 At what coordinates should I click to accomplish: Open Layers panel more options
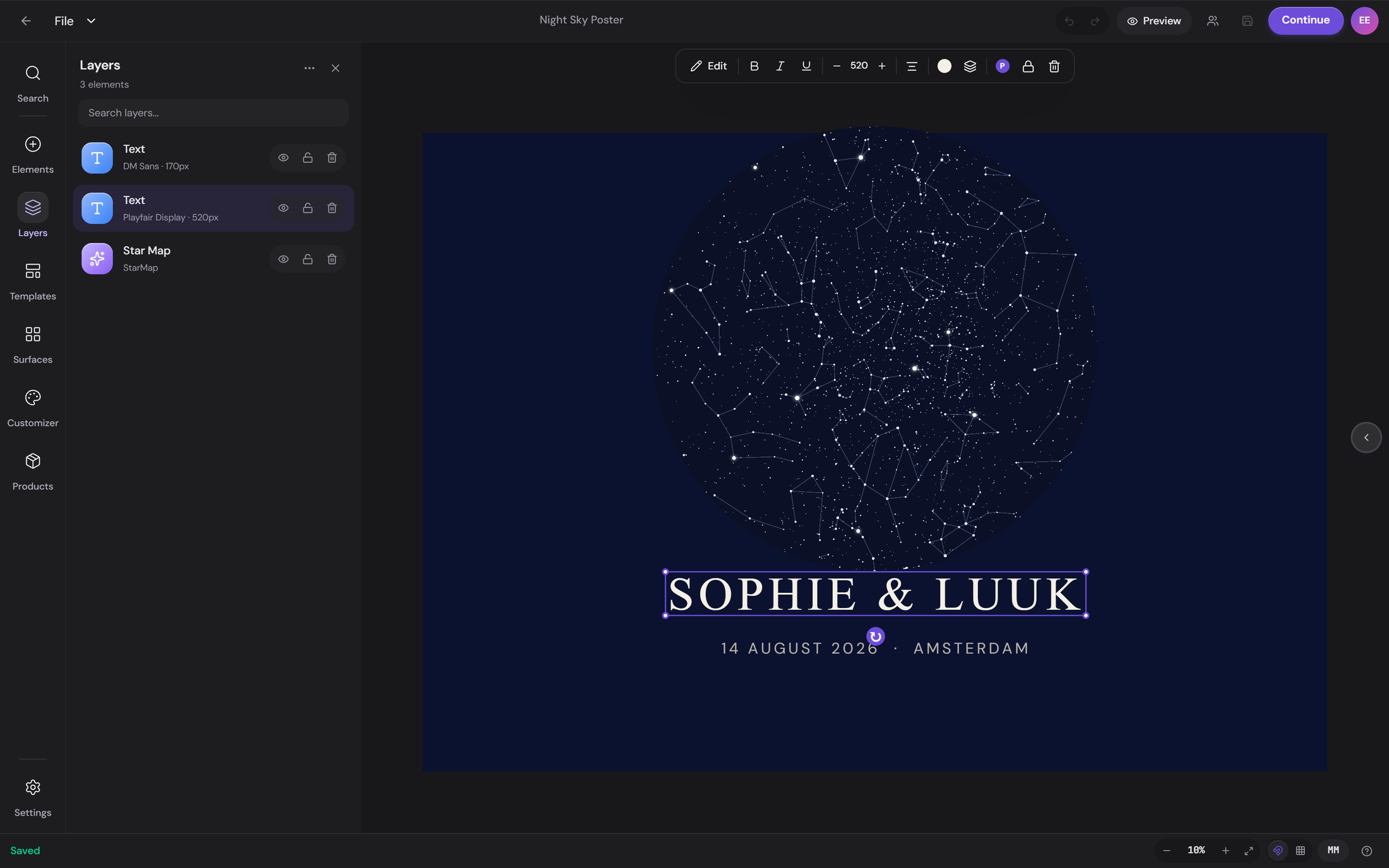click(x=309, y=68)
